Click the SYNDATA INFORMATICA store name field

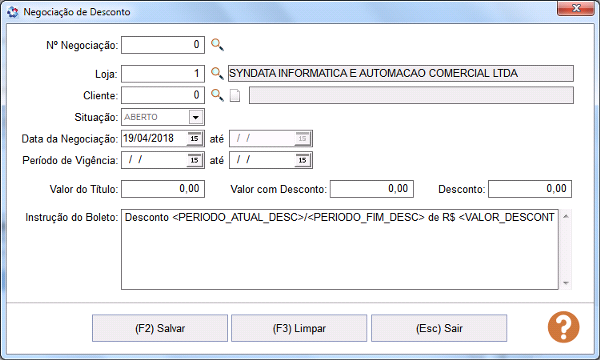coord(401,73)
